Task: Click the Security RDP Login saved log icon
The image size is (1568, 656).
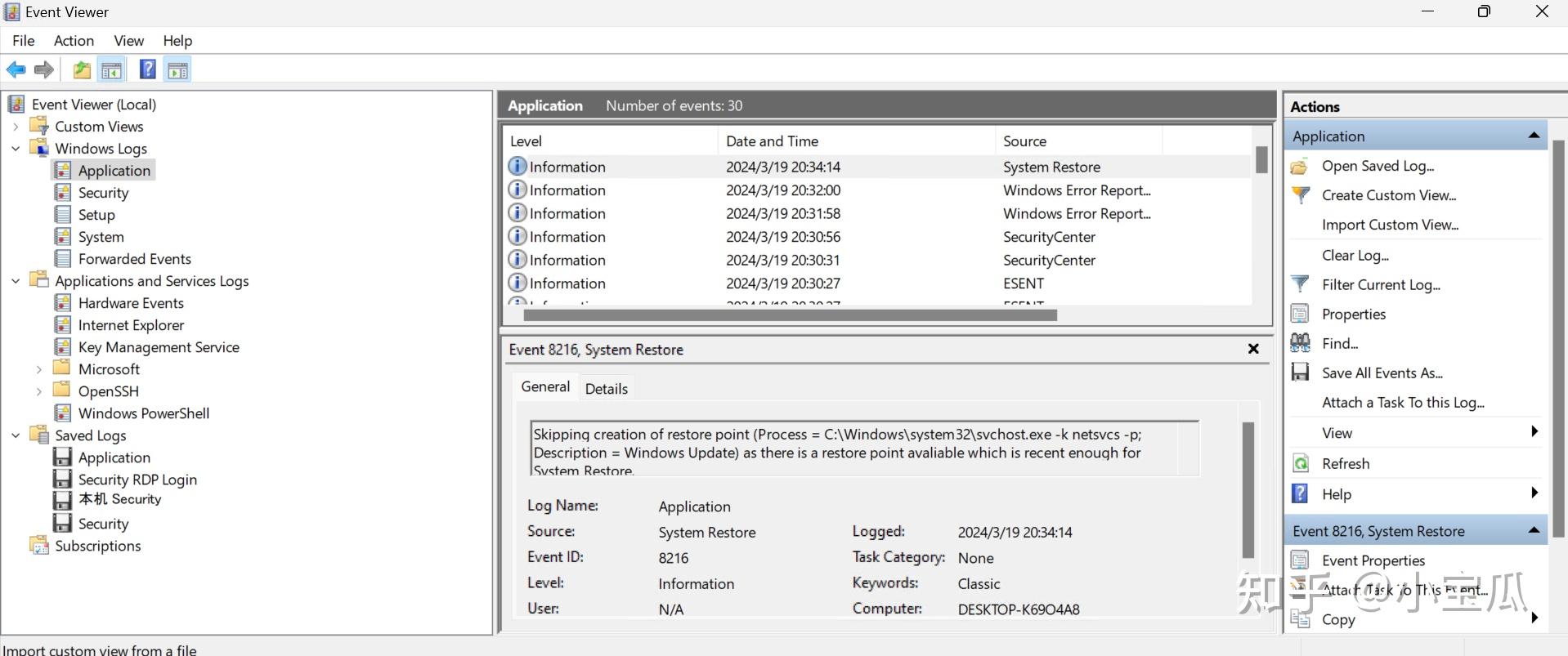Action: click(63, 479)
